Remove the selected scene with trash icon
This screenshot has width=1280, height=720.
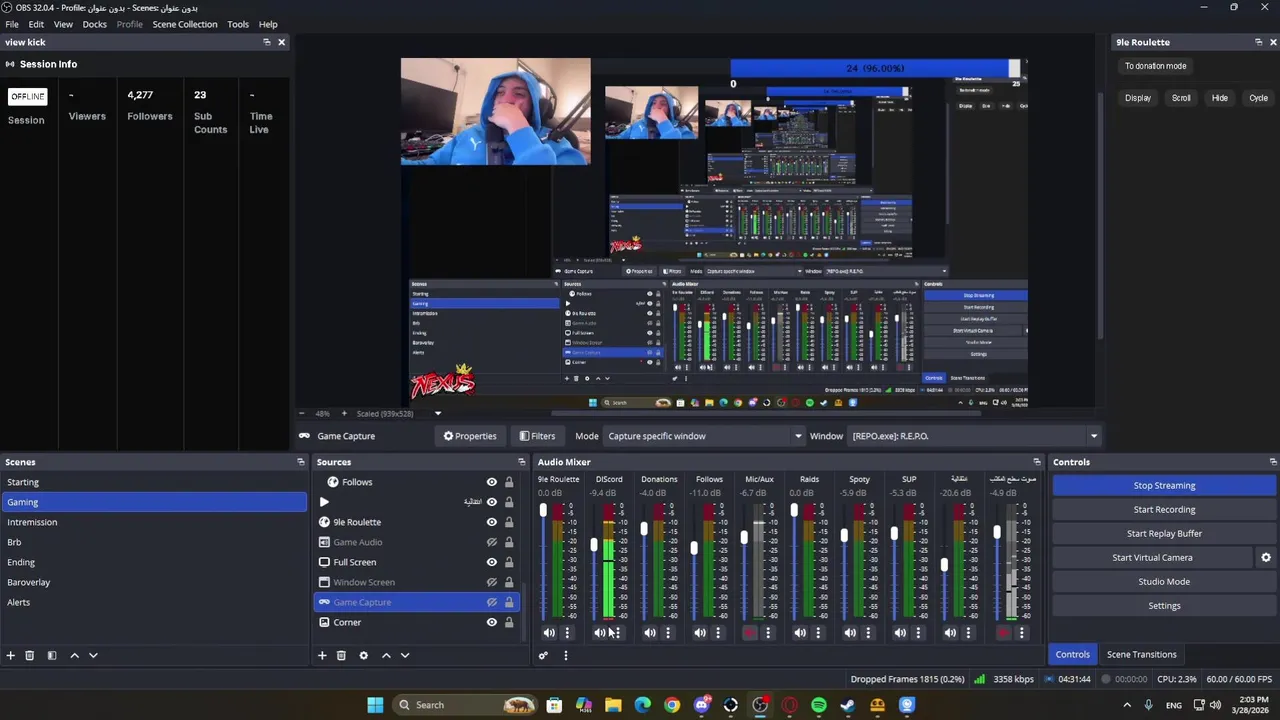click(x=29, y=655)
